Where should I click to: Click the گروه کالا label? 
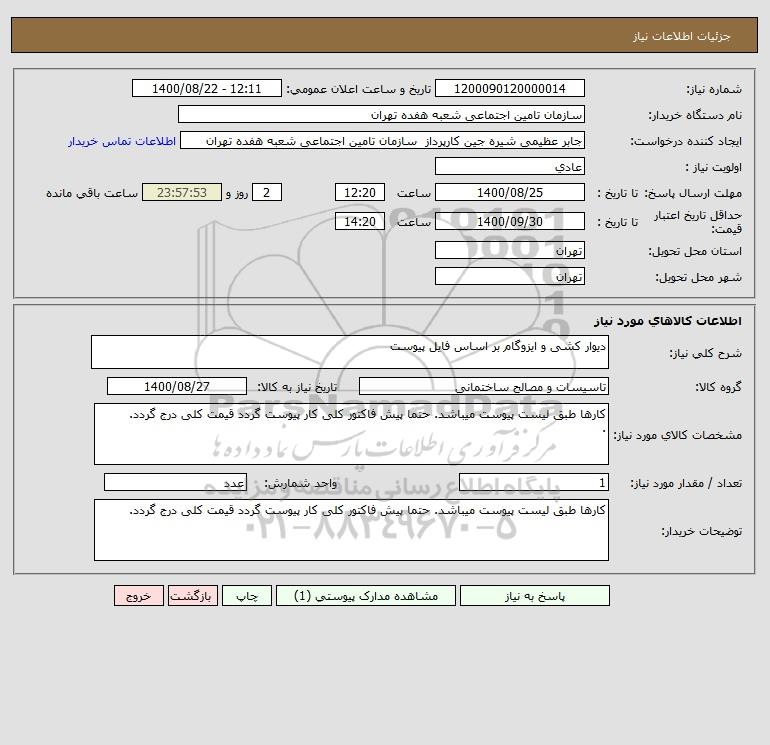coord(718,387)
